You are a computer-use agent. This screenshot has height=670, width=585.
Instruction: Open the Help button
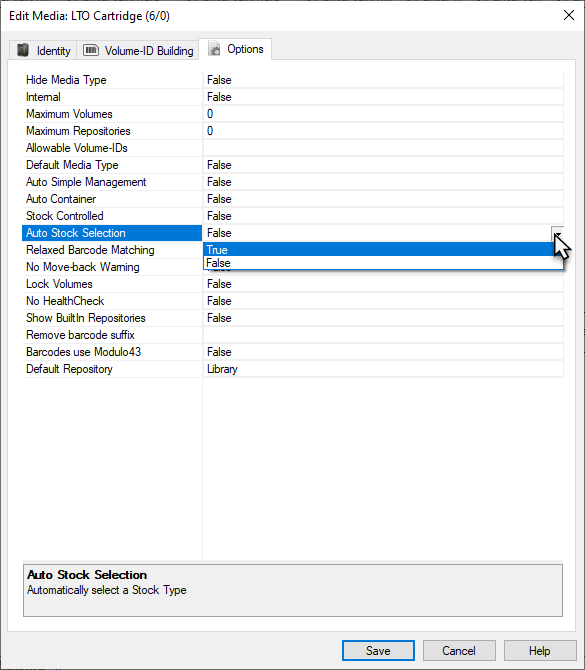coord(540,650)
